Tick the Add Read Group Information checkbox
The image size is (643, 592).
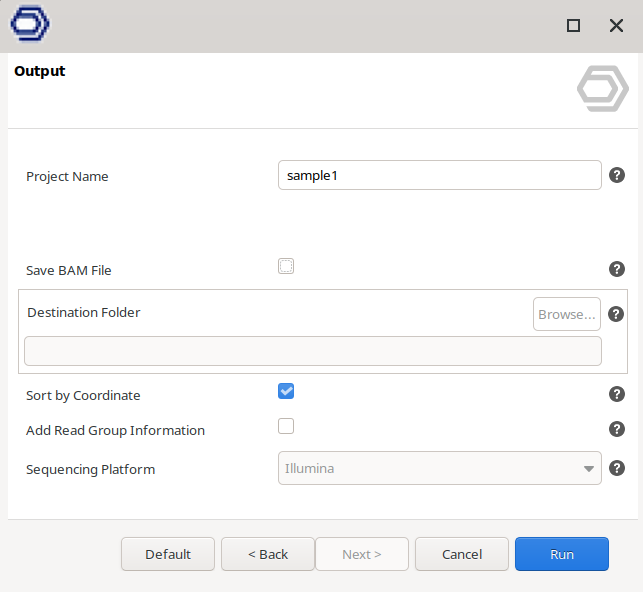(x=286, y=426)
